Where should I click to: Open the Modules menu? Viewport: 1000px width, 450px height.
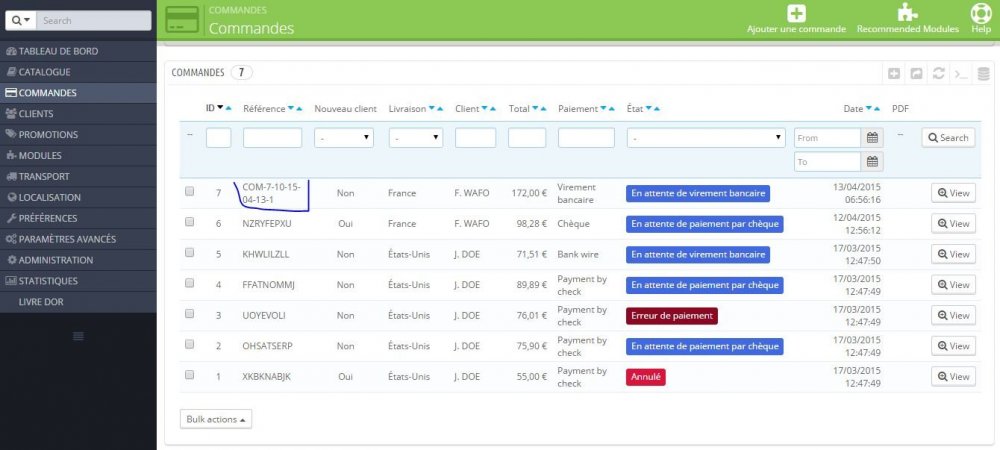click(x=78, y=156)
